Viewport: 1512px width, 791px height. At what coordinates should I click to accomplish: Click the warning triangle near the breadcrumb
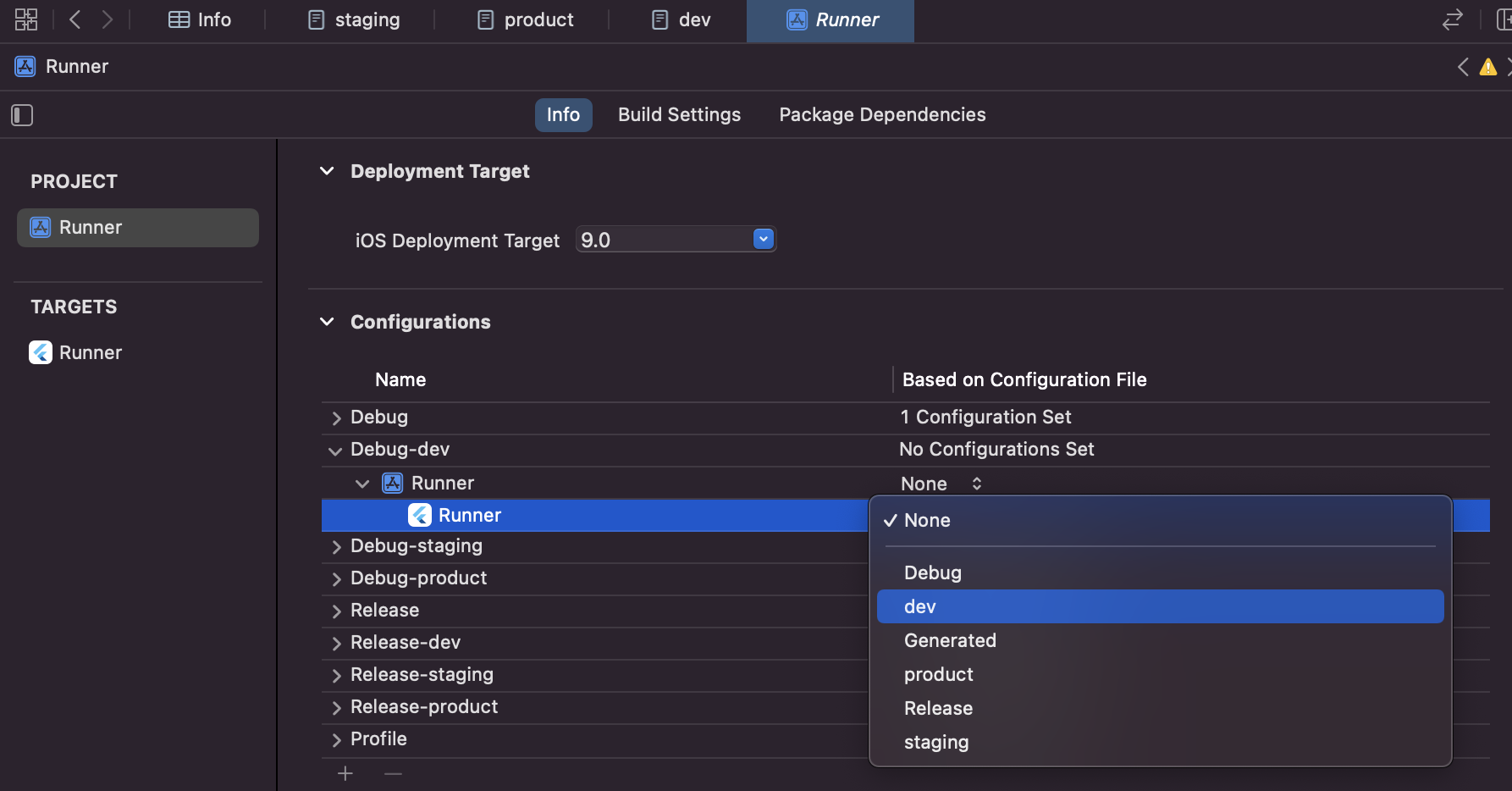pos(1488,66)
